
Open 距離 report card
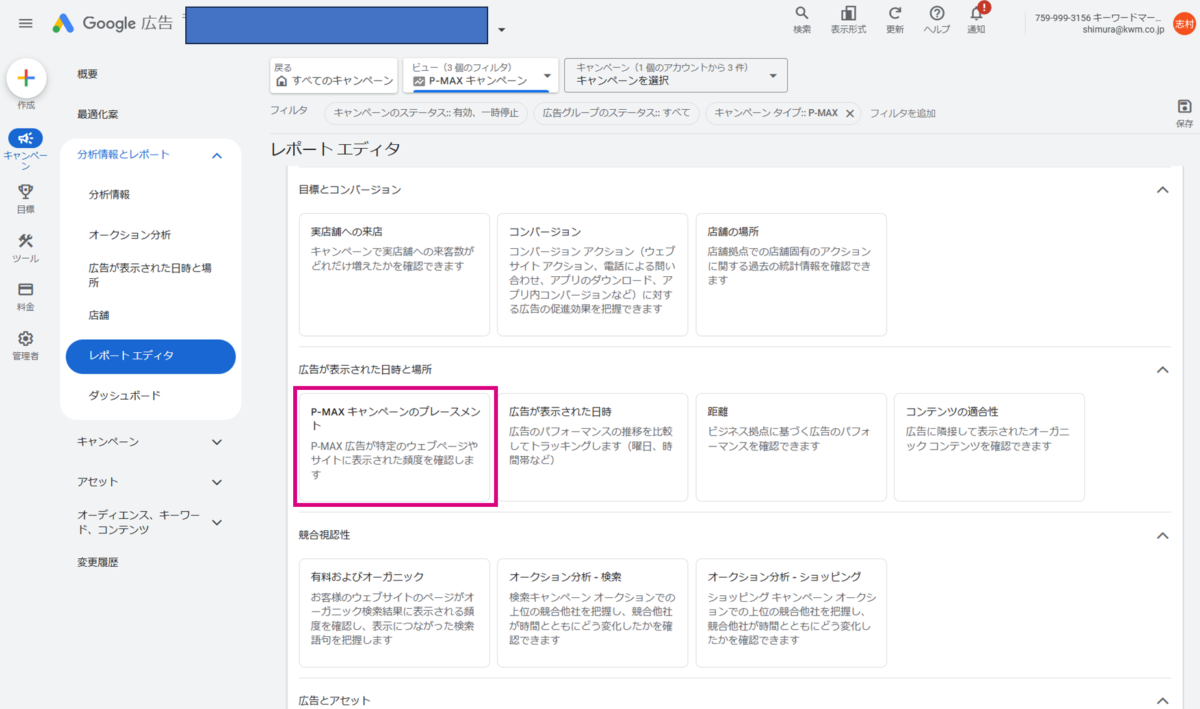click(x=791, y=447)
